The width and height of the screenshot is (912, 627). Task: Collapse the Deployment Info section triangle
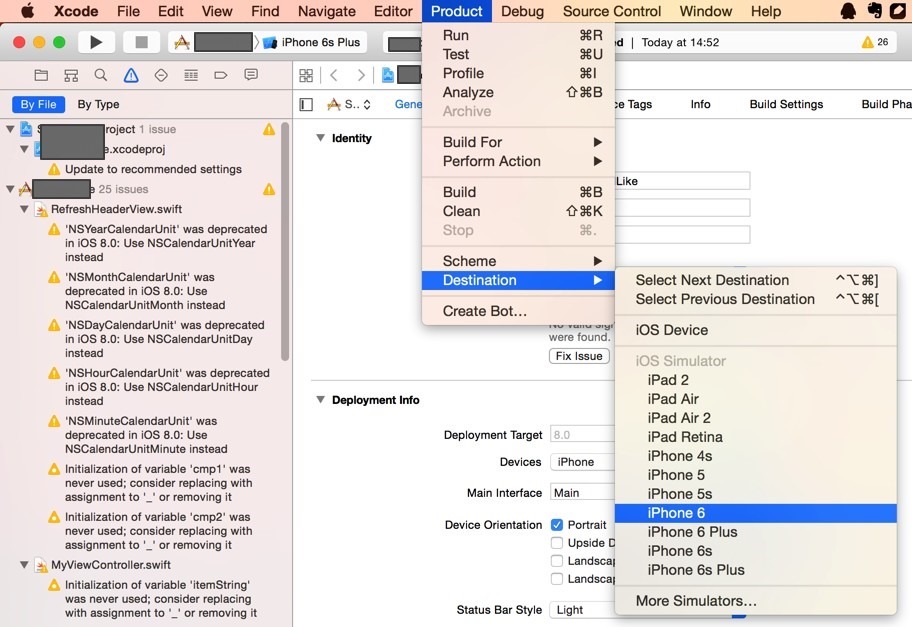point(320,400)
